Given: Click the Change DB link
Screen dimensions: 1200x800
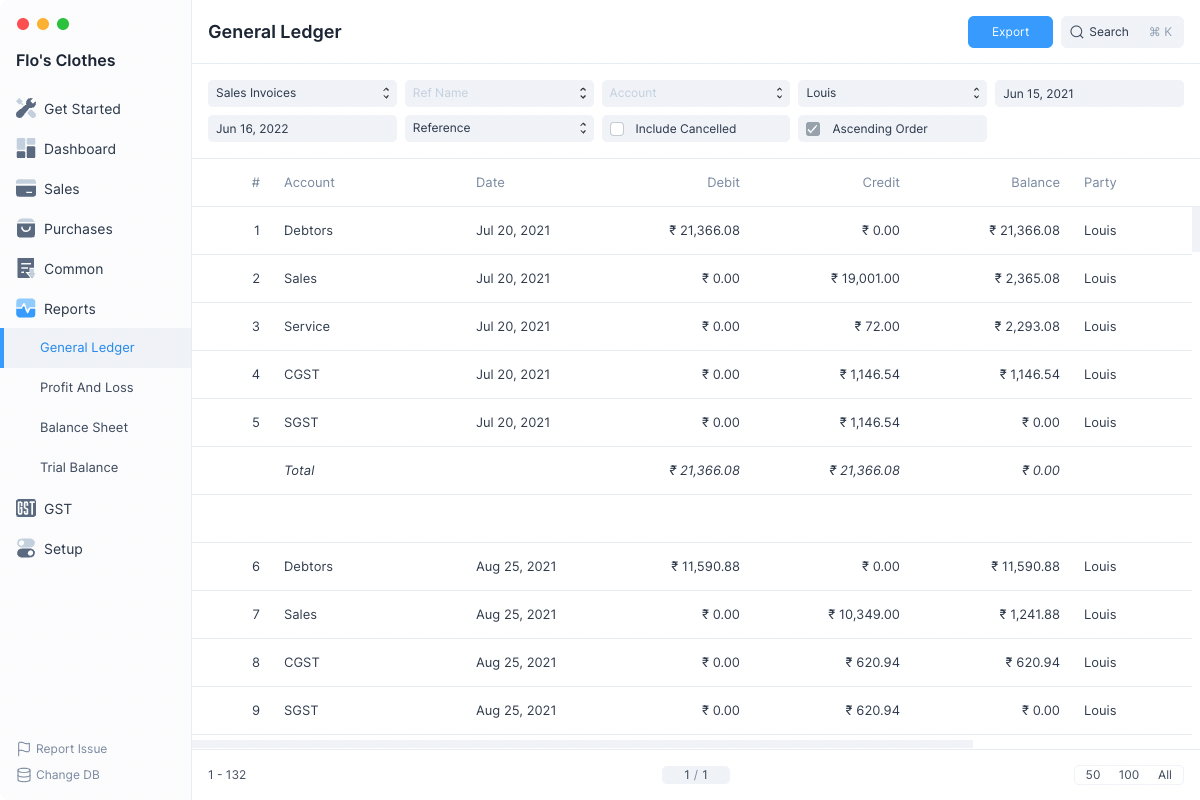Looking at the screenshot, I should tap(67, 775).
